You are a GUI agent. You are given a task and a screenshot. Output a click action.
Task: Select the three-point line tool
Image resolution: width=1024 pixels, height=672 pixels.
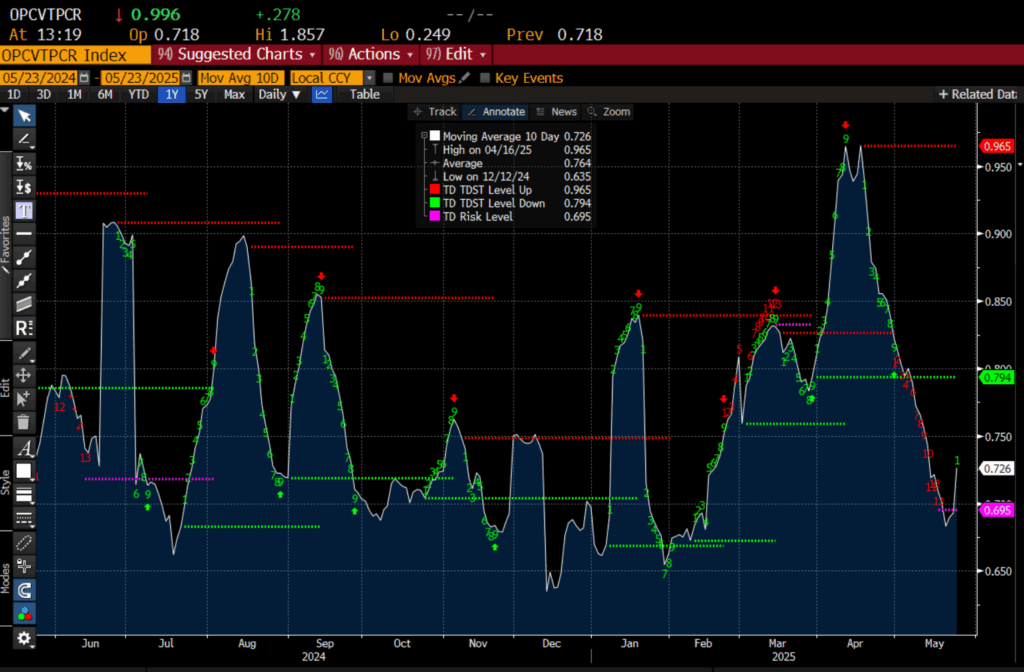24,281
